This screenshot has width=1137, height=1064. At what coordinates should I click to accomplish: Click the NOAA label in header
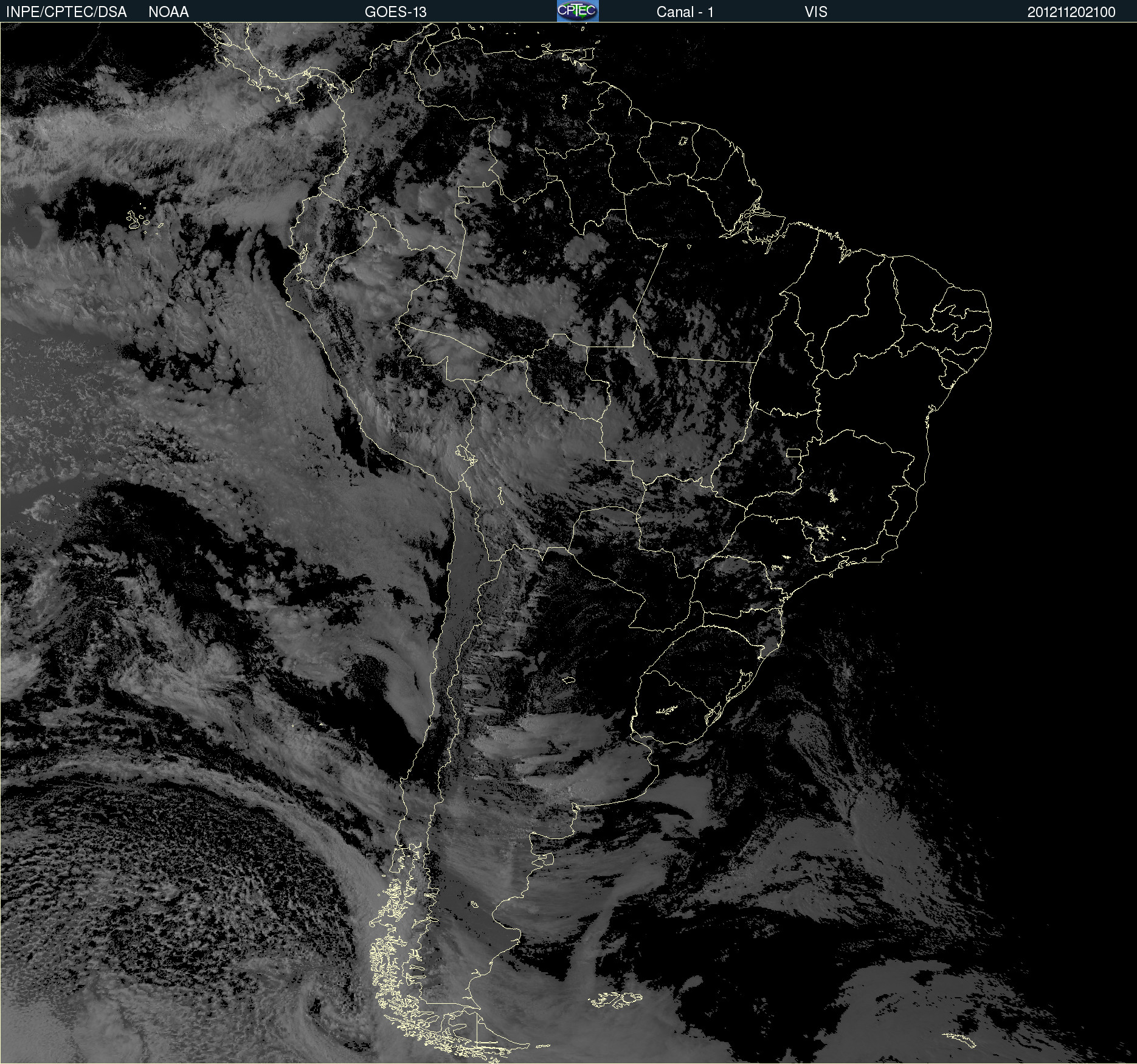(168, 12)
